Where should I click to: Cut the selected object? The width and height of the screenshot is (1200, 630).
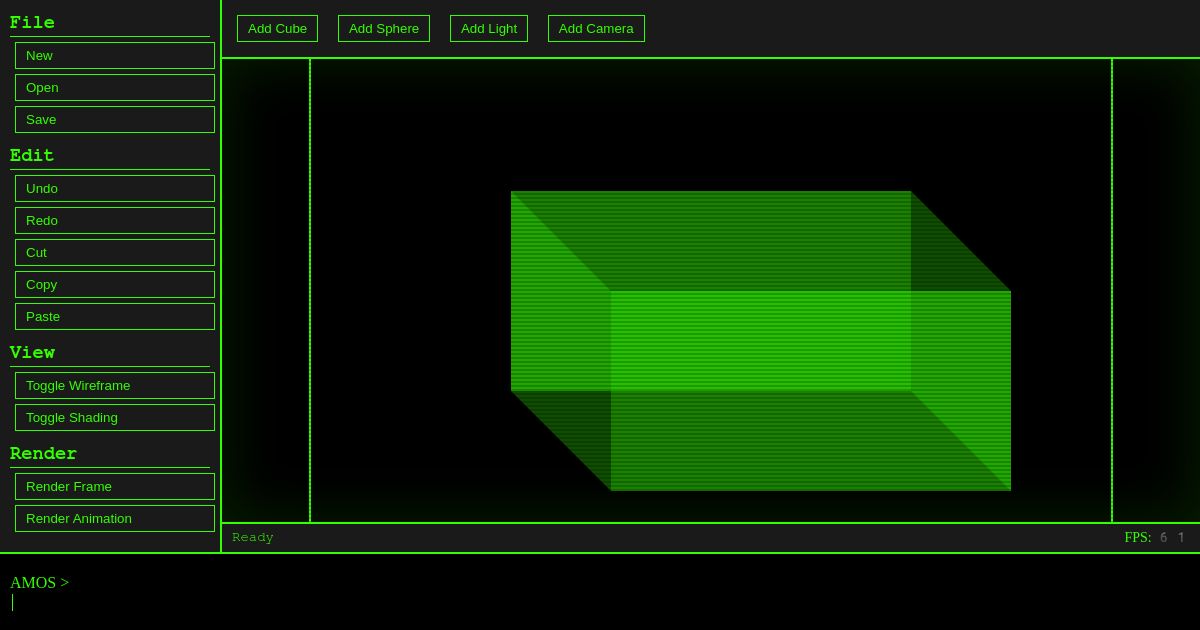pyautogui.click(x=114, y=252)
